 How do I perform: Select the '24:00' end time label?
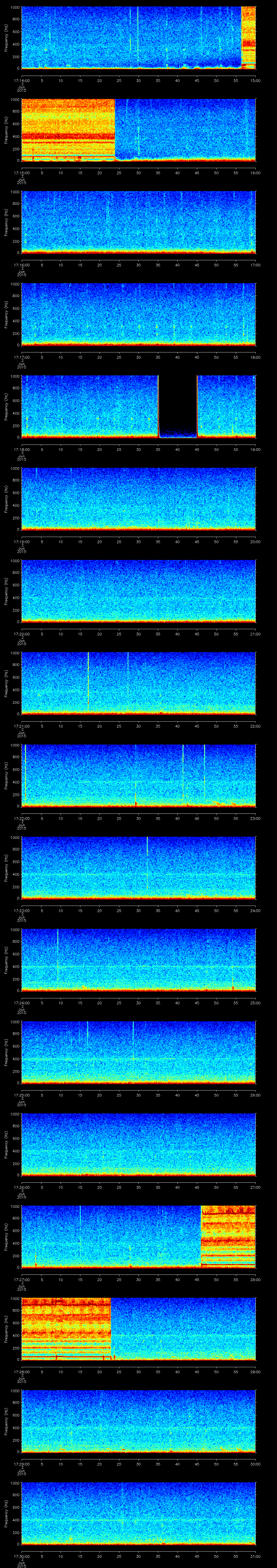255,910
